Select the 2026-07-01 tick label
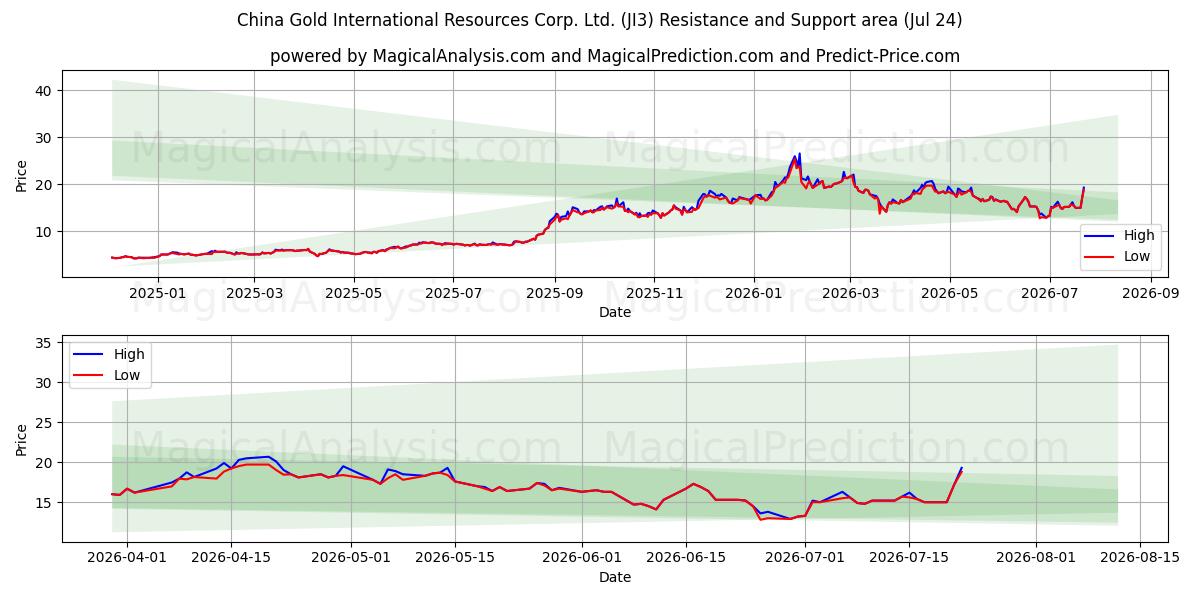 tap(806, 558)
